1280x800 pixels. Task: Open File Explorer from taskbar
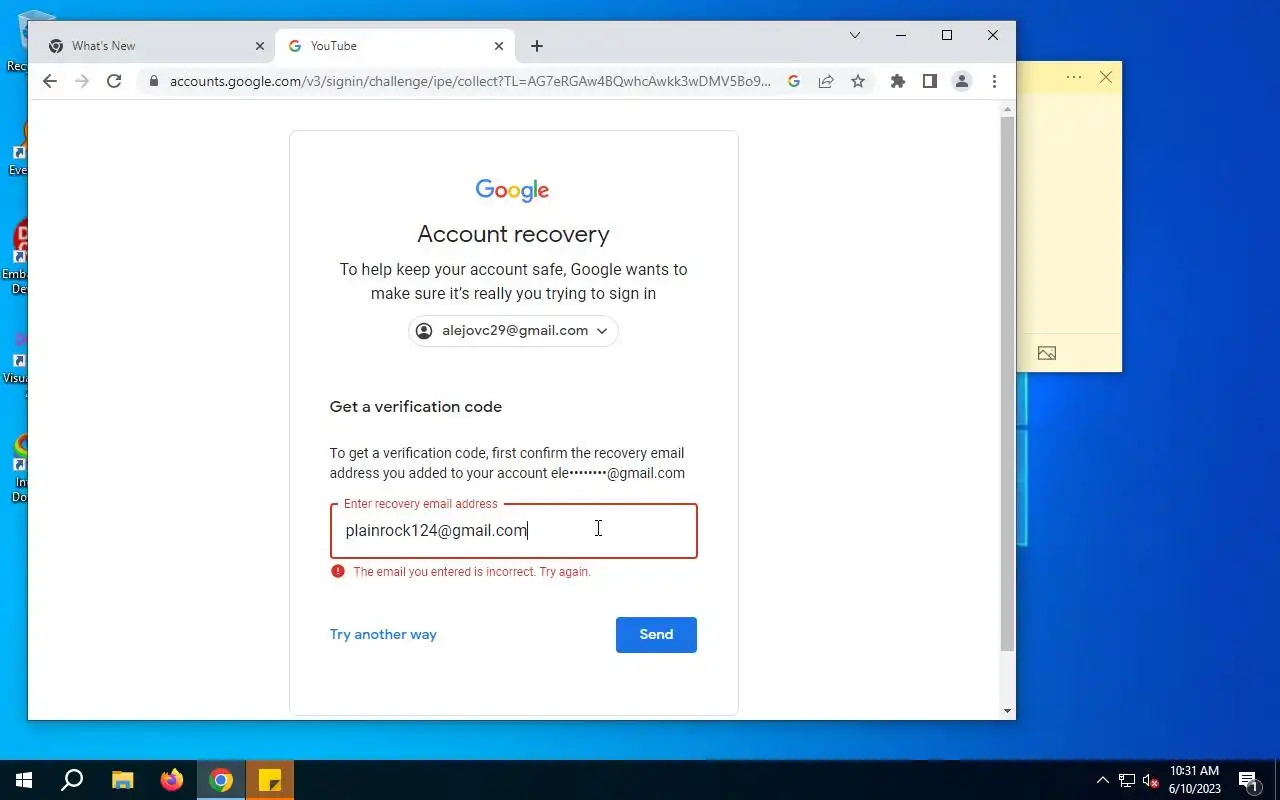(122, 780)
